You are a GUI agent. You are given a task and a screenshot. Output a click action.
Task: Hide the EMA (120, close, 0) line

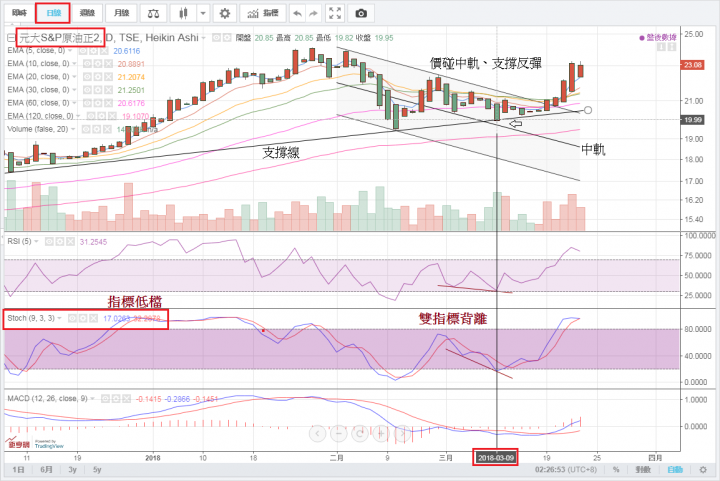pos(91,116)
